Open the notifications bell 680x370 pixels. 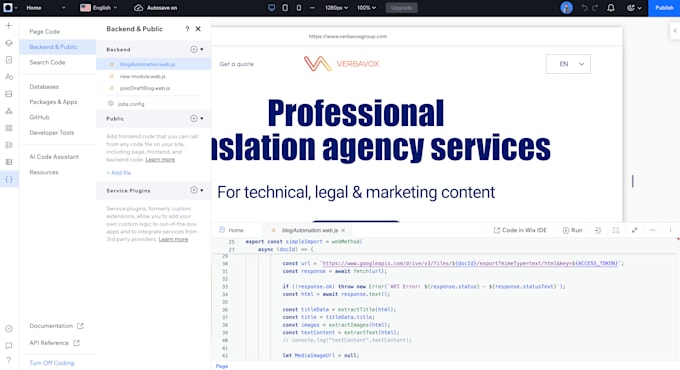[x=611, y=8]
